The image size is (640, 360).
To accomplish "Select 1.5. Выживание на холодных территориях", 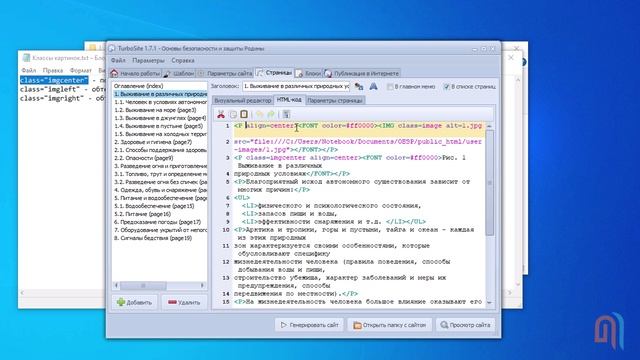I will click(x=160, y=134).
